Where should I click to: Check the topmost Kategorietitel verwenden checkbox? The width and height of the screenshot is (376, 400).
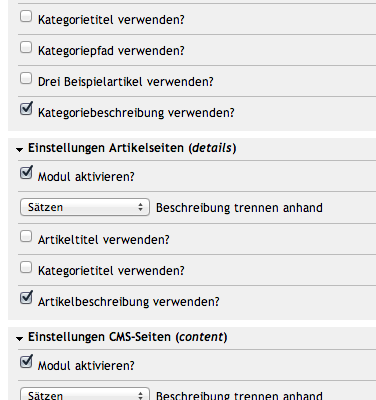26,16
